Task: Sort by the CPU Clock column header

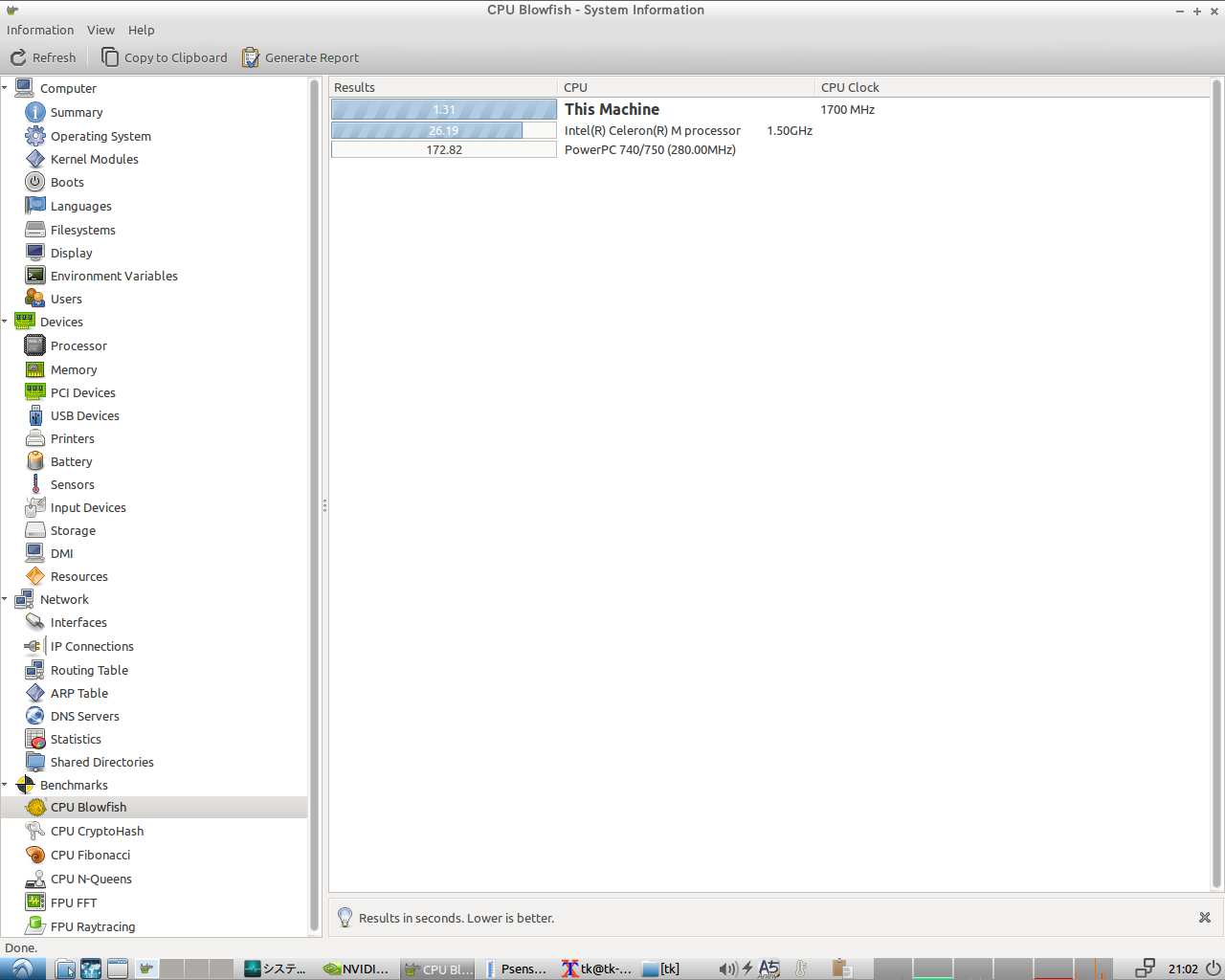Action: (x=850, y=87)
